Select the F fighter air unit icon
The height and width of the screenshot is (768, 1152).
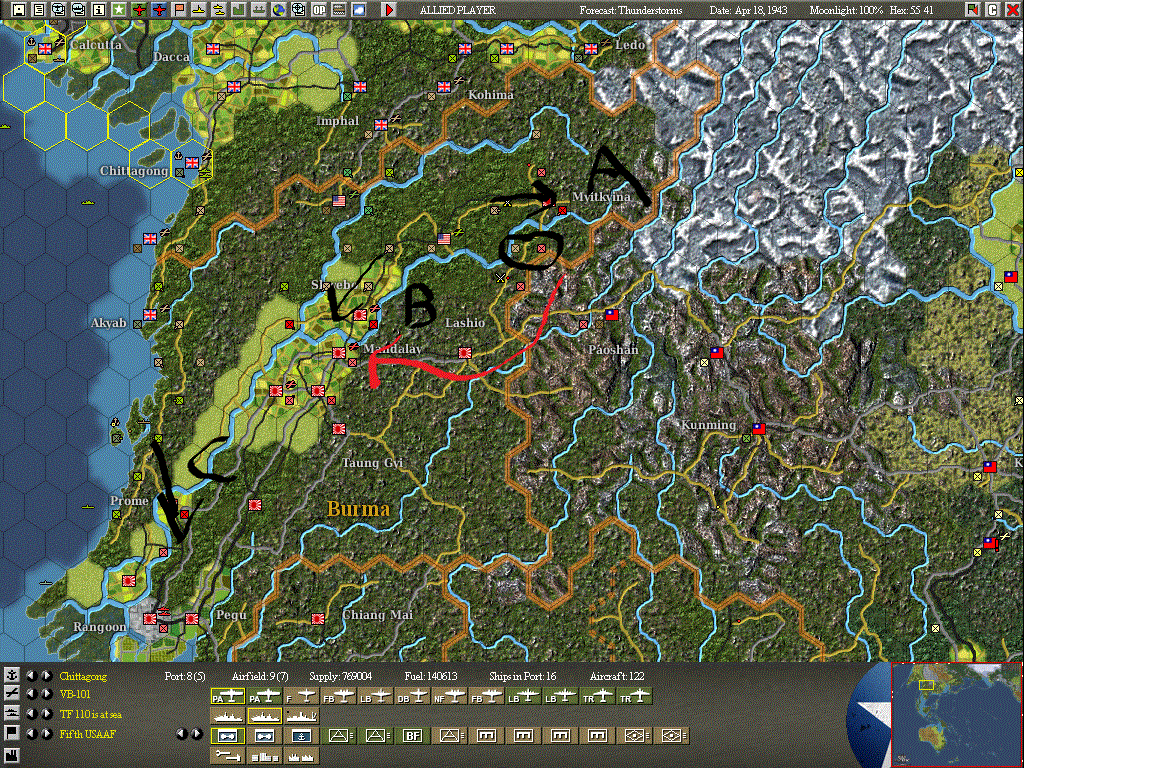click(301, 696)
